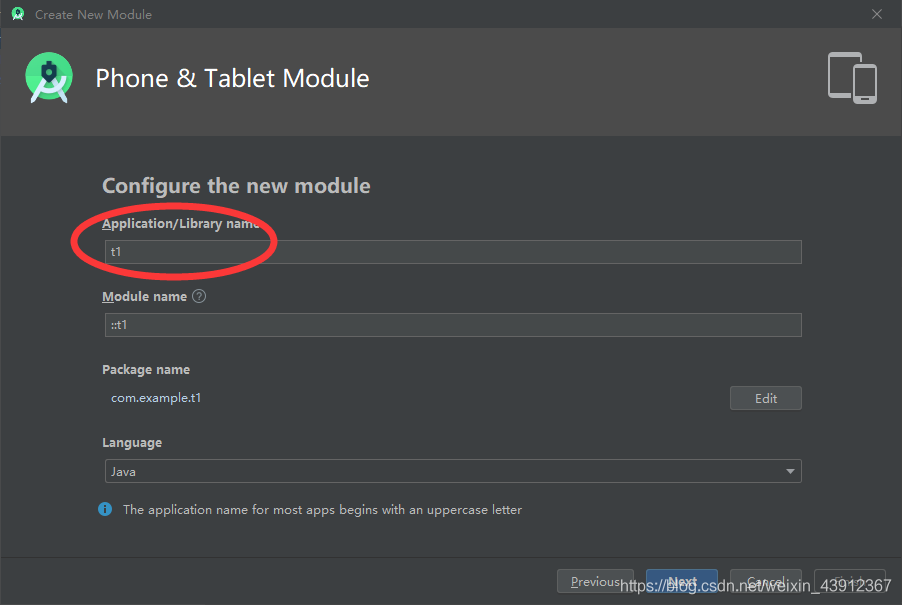This screenshot has height=605, width=902.
Task: Click the Module name help question icon
Action: (x=199, y=297)
